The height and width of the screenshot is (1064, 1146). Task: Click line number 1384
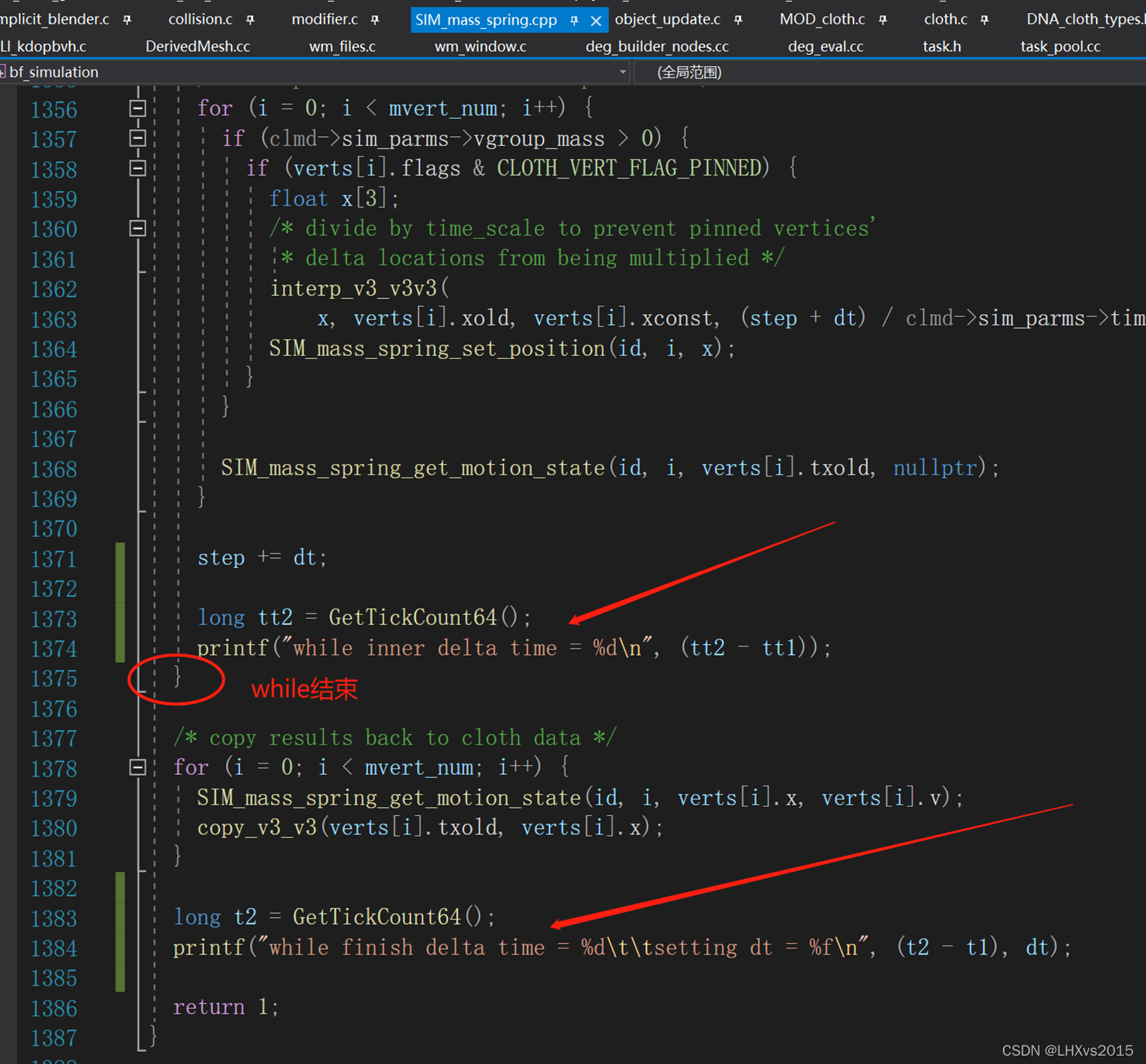pyautogui.click(x=54, y=948)
